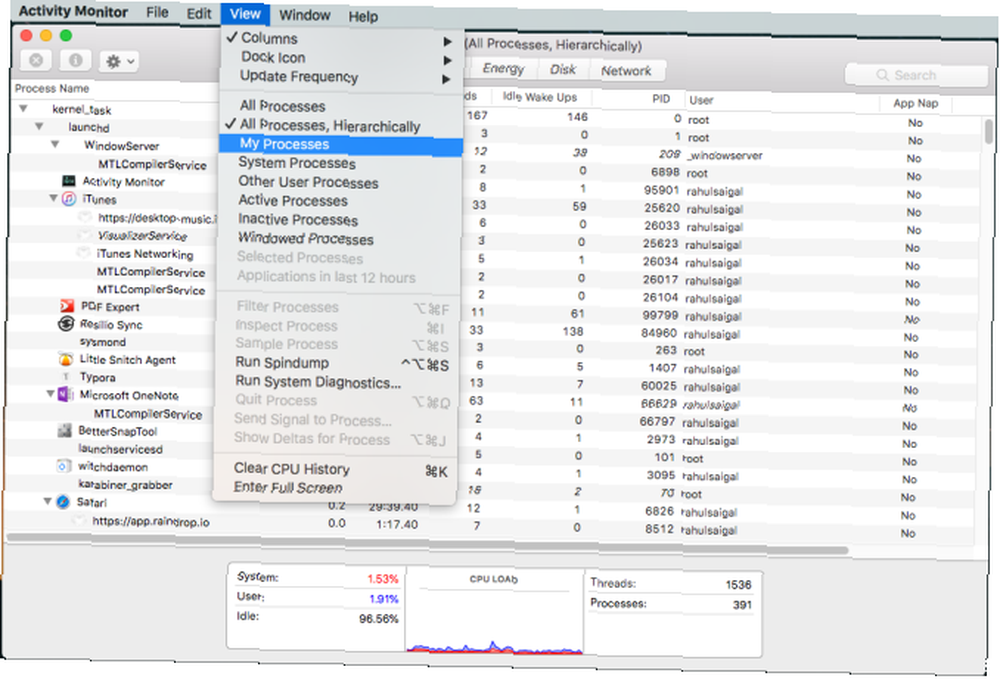Viewport: 1000px width, 679px height.
Task: Select the iTunes Networking process row
Action: [x=145, y=254]
